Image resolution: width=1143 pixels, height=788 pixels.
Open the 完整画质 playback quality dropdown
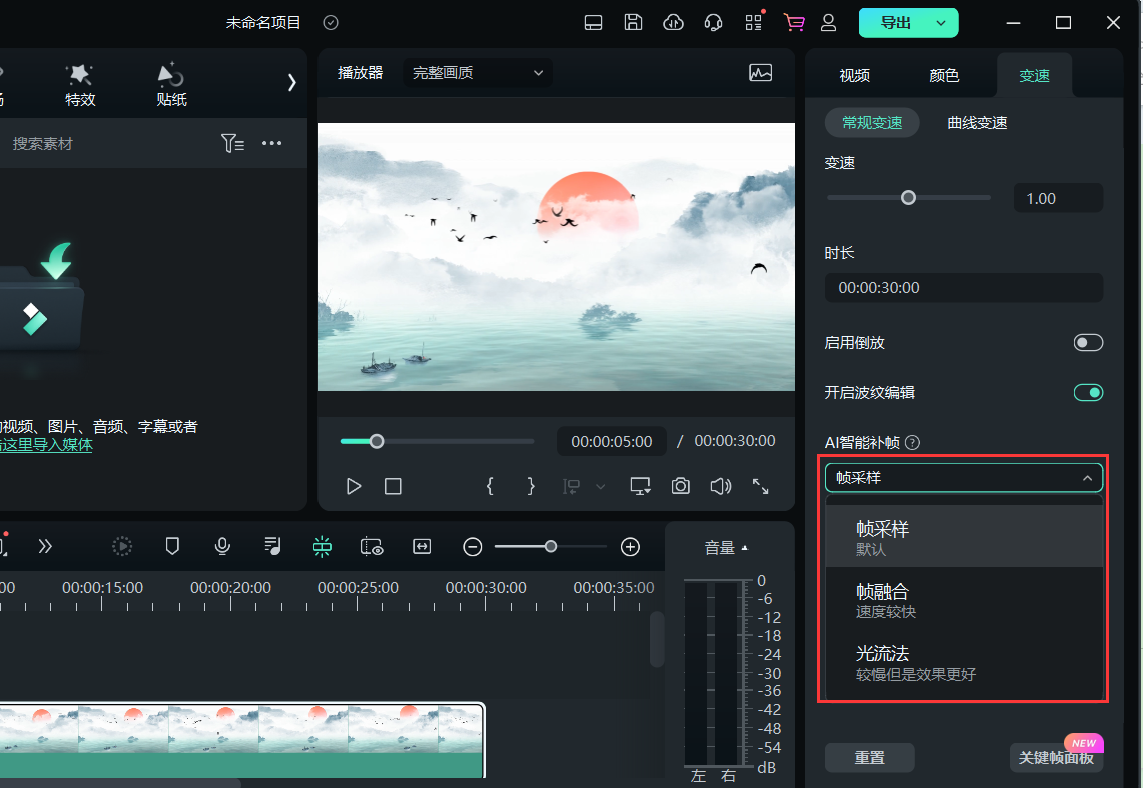click(477, 72)
